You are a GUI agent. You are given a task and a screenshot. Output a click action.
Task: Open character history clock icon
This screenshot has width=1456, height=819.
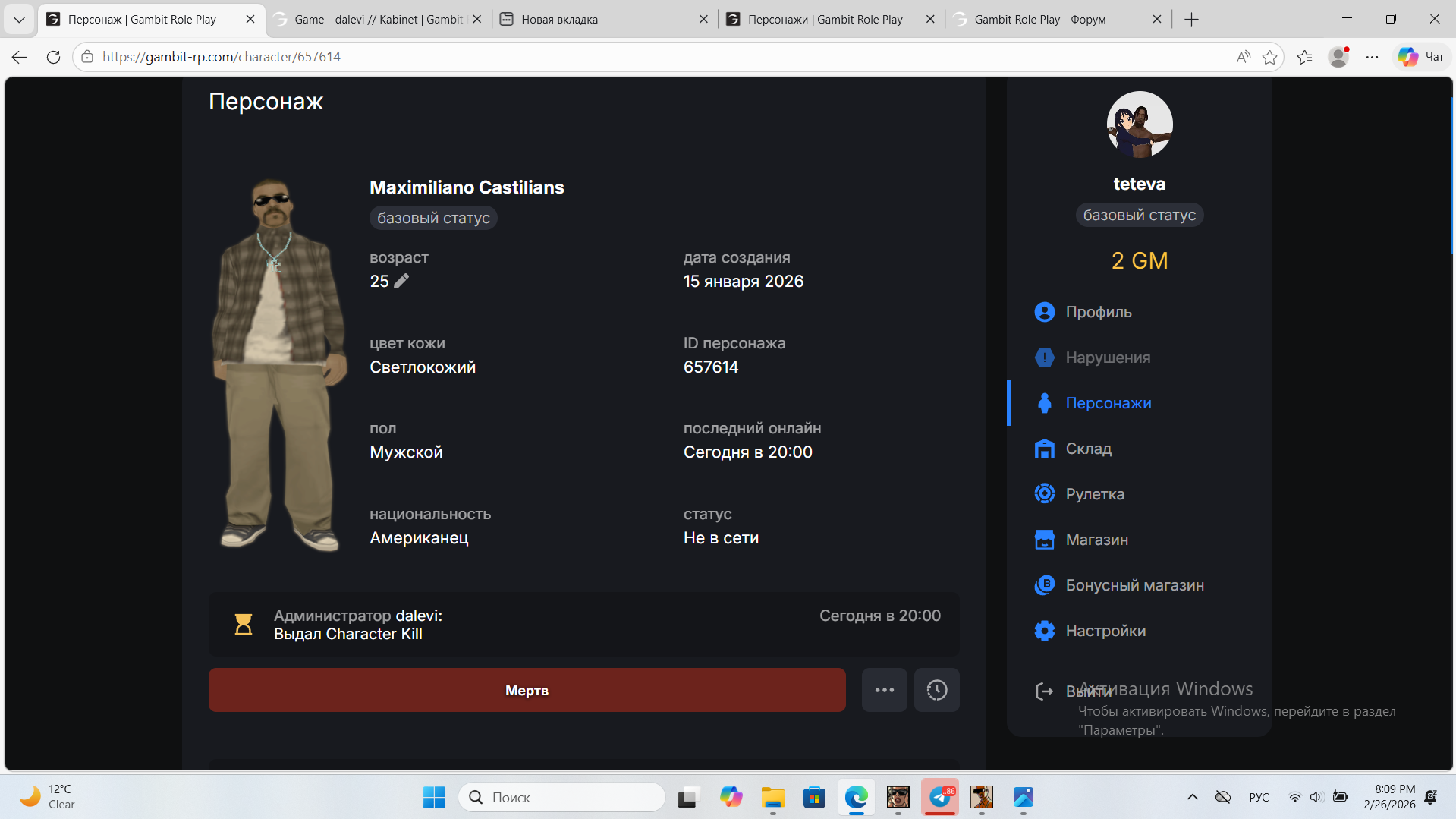pos(936,690)
